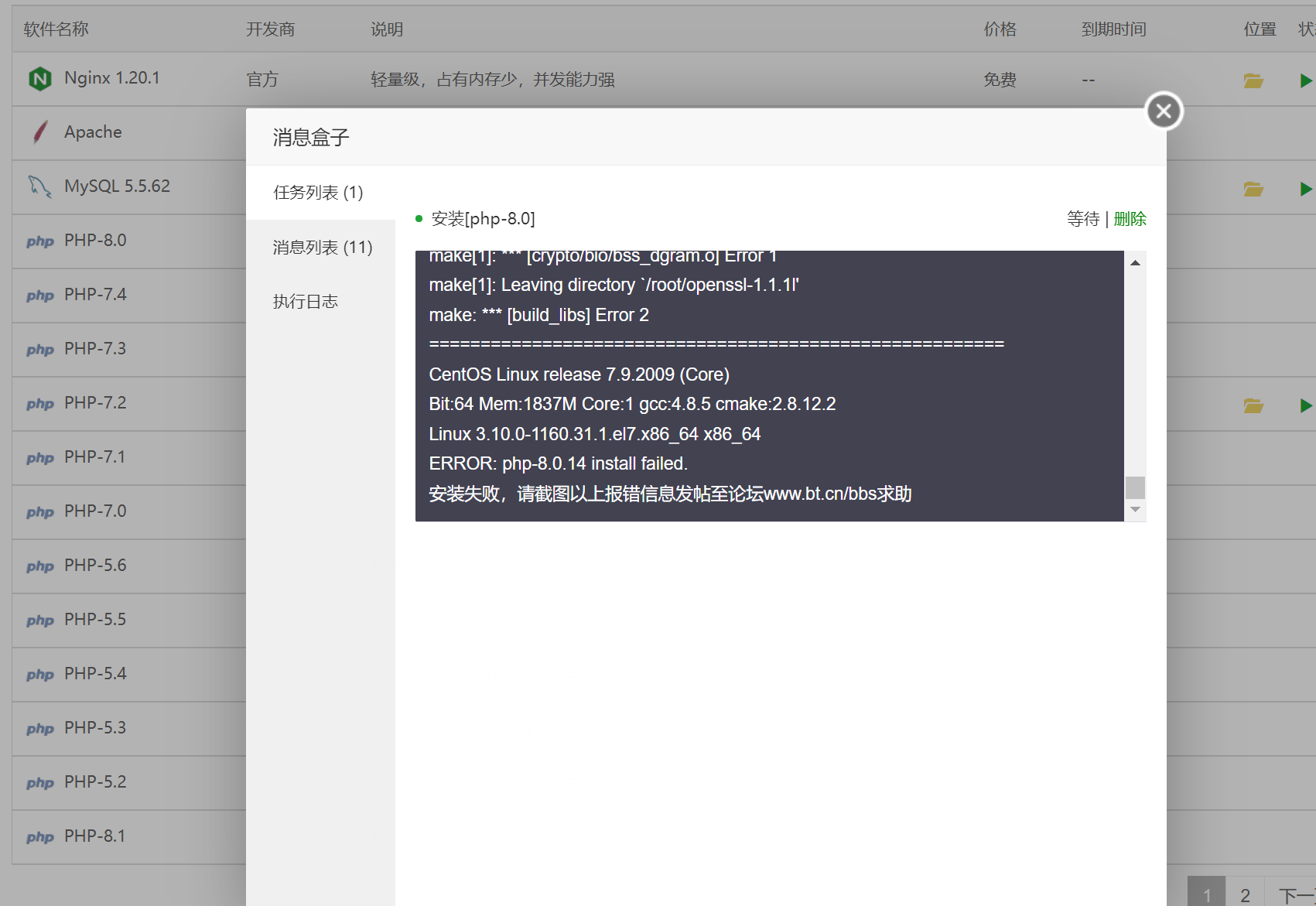Click the Nginx logo icon
The height and width of the screenshot is (906, 1316).
39,79
